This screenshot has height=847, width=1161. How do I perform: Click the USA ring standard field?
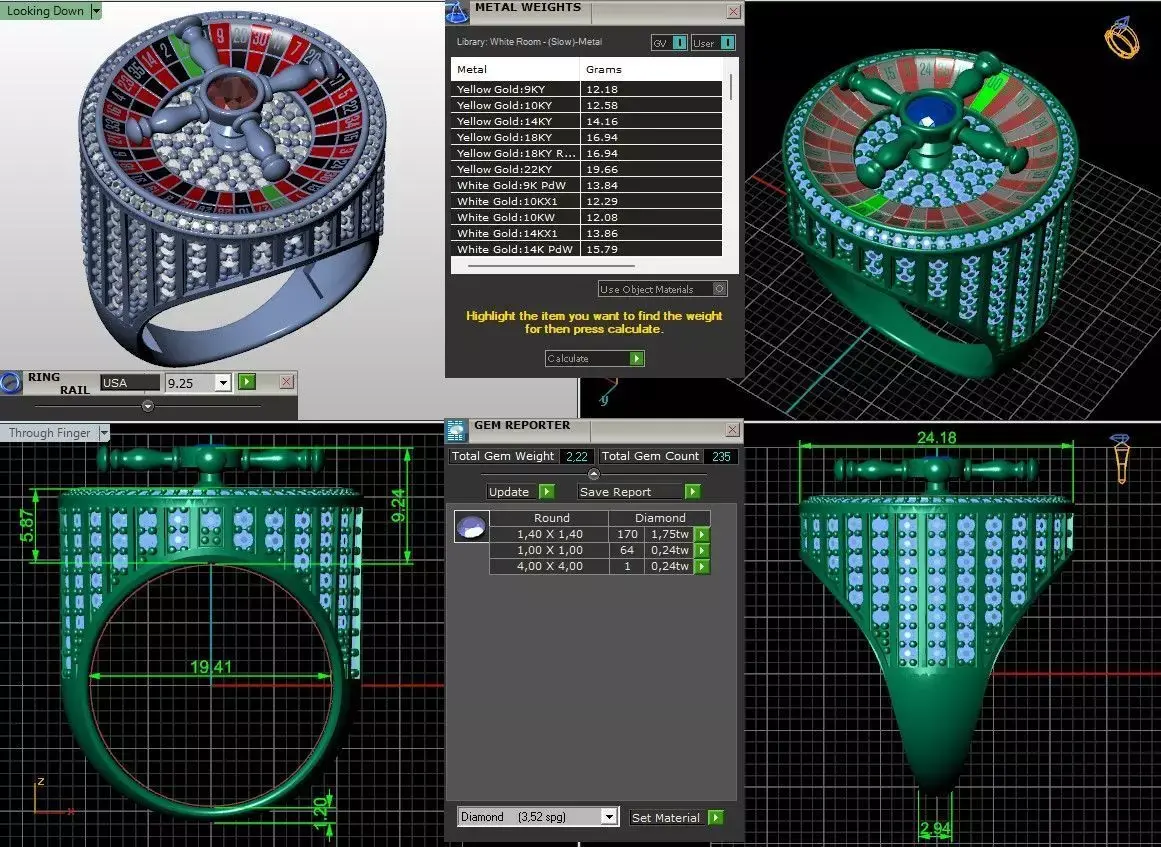pos(130,383)
